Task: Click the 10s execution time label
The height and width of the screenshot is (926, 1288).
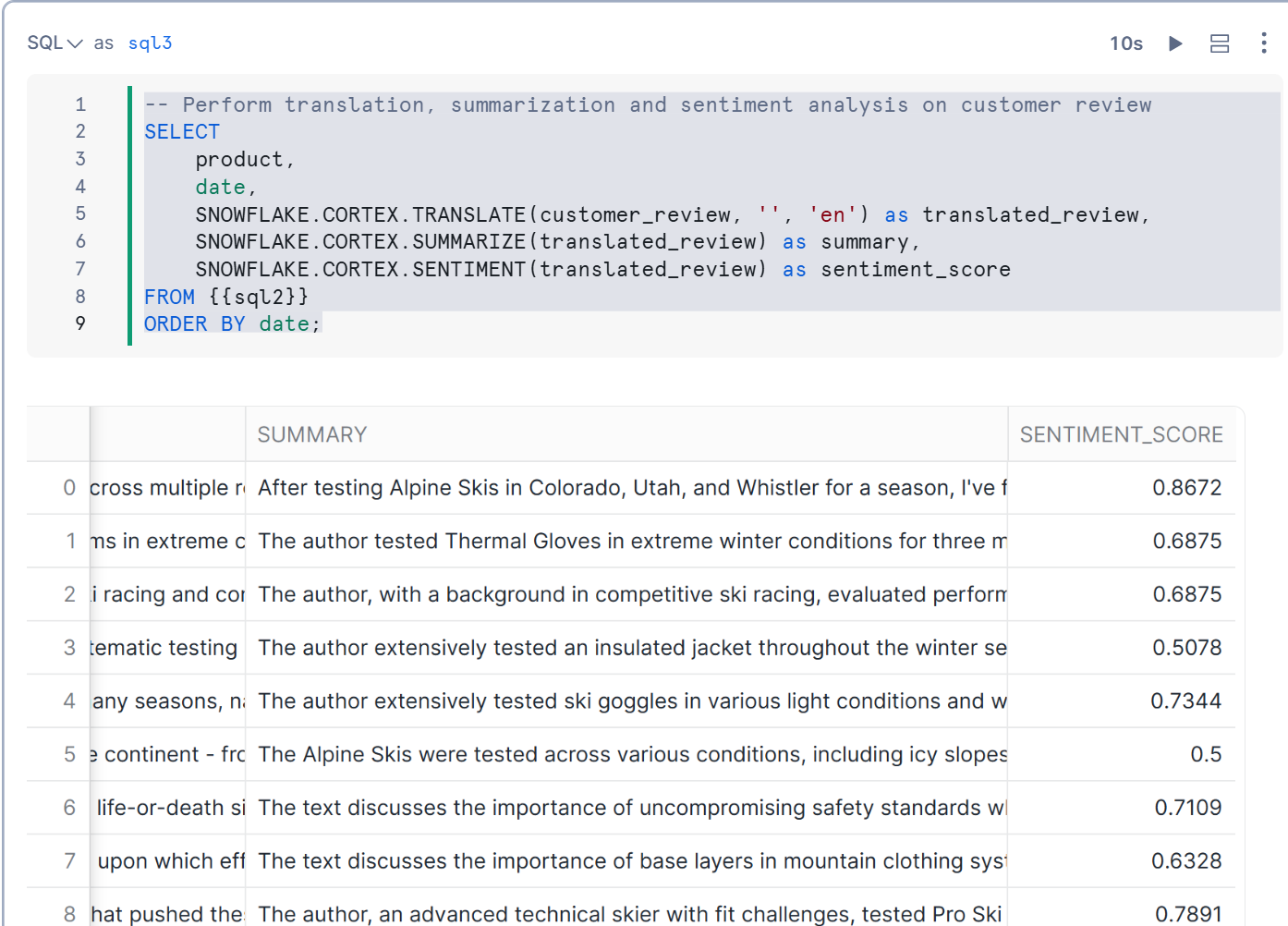Action: point(1125,43)
